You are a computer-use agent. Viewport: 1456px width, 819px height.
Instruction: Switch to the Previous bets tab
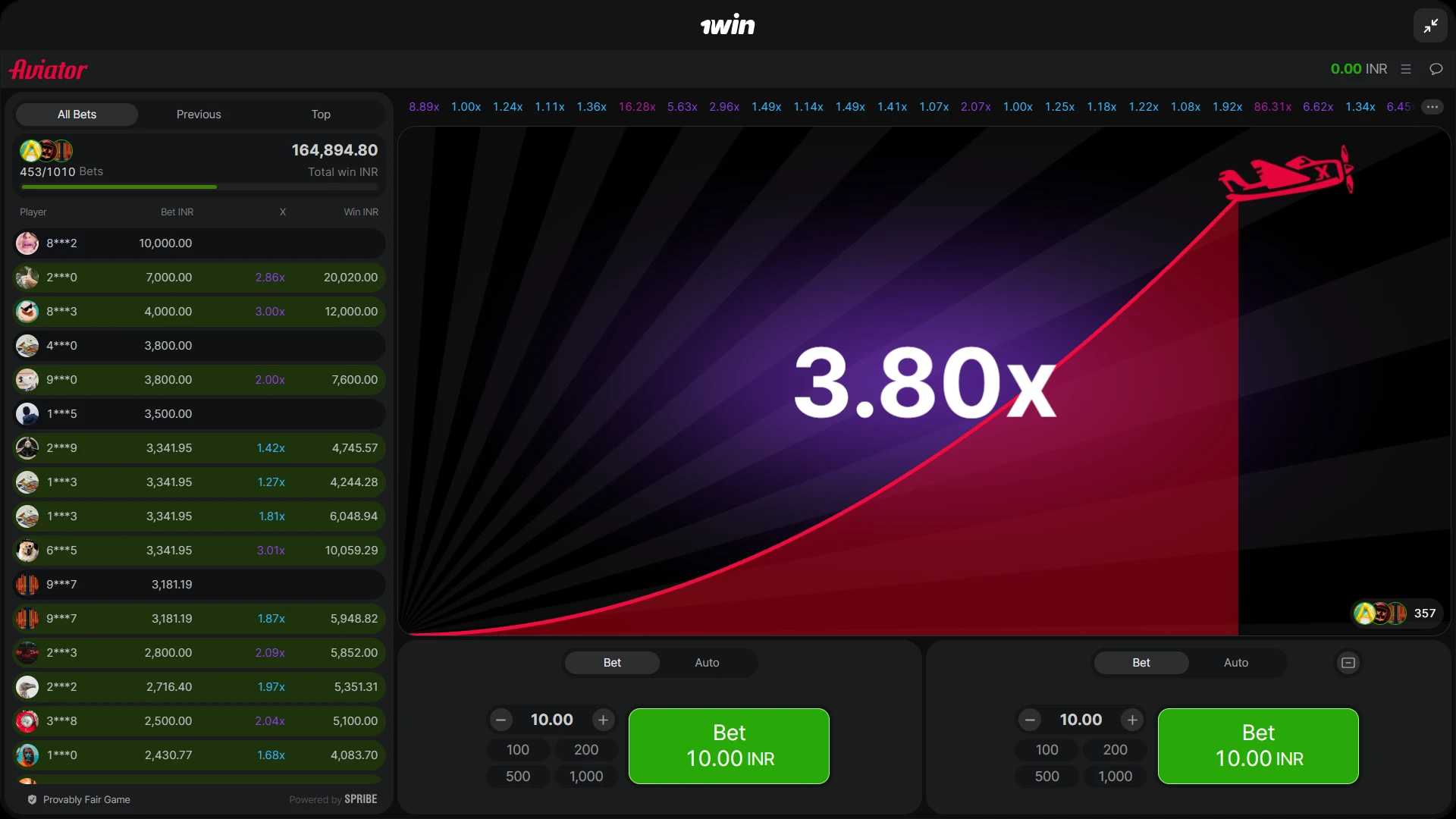tap(198, 114)
